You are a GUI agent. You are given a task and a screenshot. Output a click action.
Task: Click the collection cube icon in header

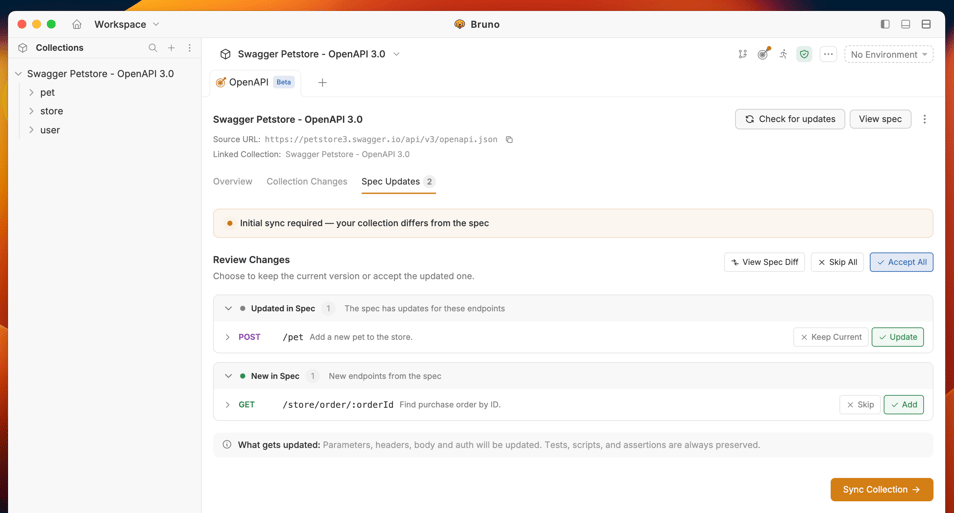pyautogui.click(x=225, y=54)
